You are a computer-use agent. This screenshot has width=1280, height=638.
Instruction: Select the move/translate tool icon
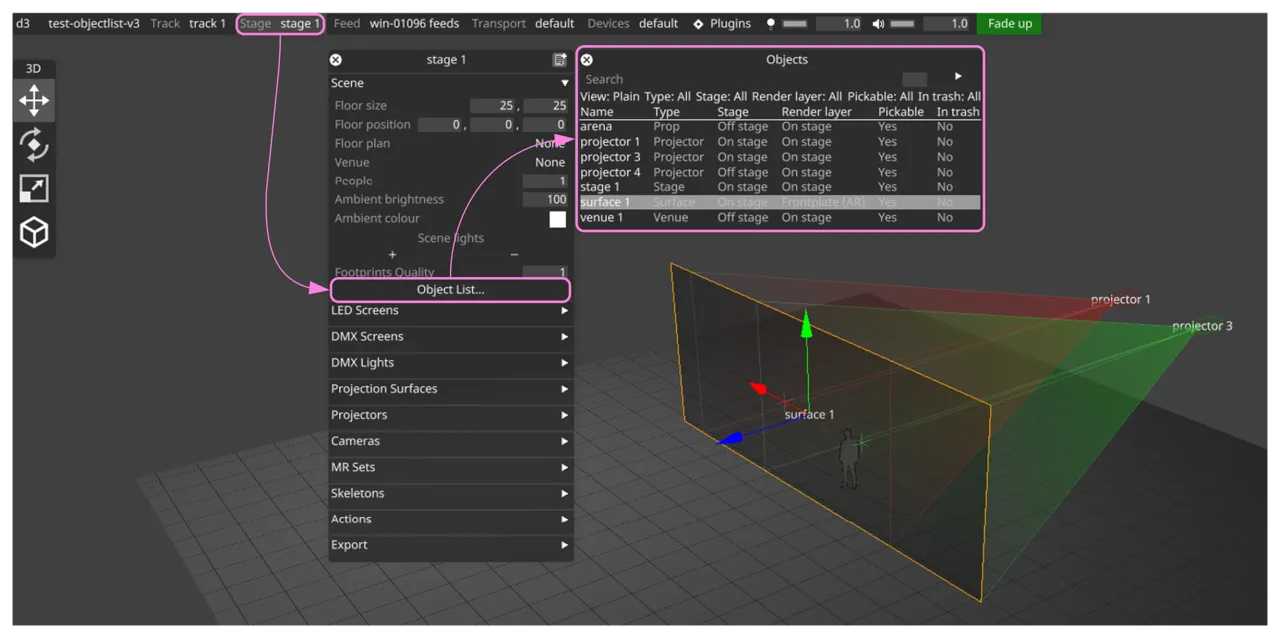[34, 100]
